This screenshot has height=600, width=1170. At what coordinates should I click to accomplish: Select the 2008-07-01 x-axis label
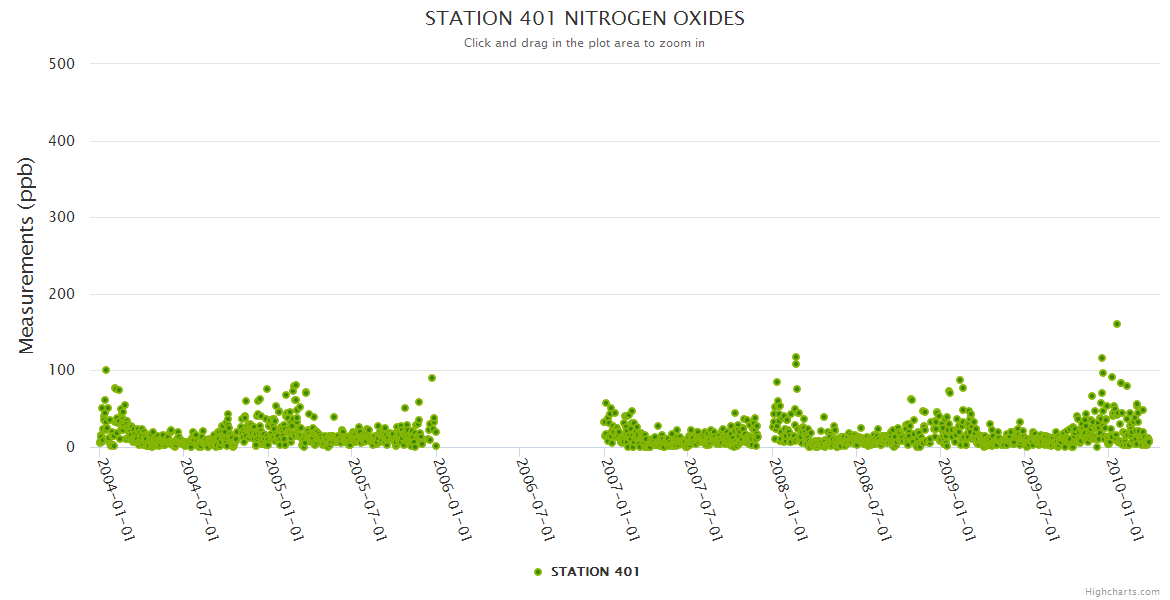click(x=872, y=498)
